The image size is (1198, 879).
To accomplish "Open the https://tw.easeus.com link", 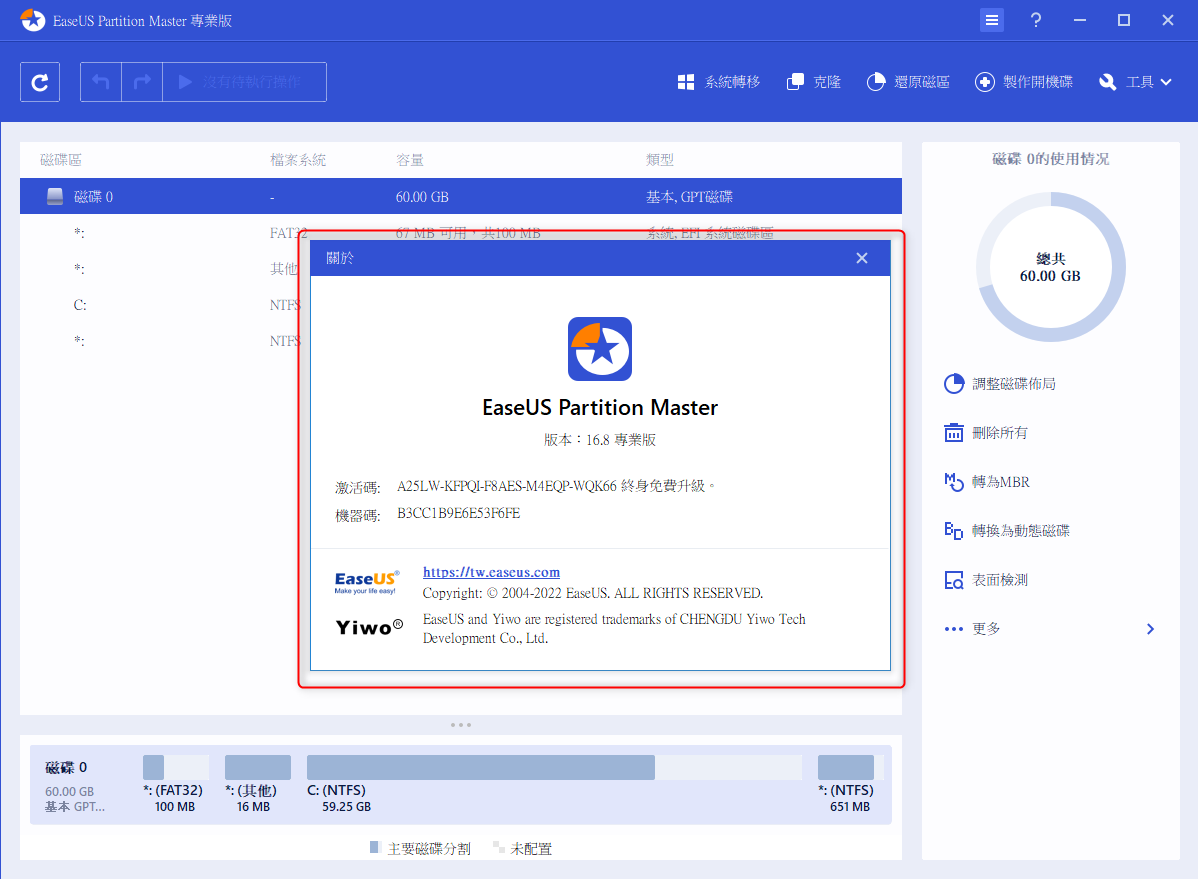I will 491,572.
